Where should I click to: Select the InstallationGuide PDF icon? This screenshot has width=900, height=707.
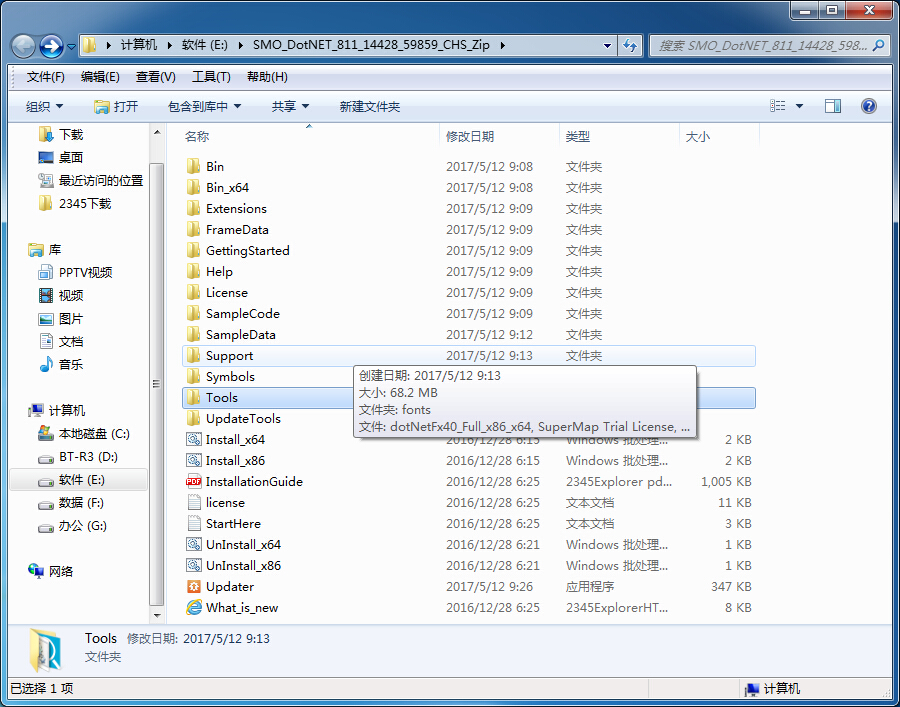(x=194, y=481)
